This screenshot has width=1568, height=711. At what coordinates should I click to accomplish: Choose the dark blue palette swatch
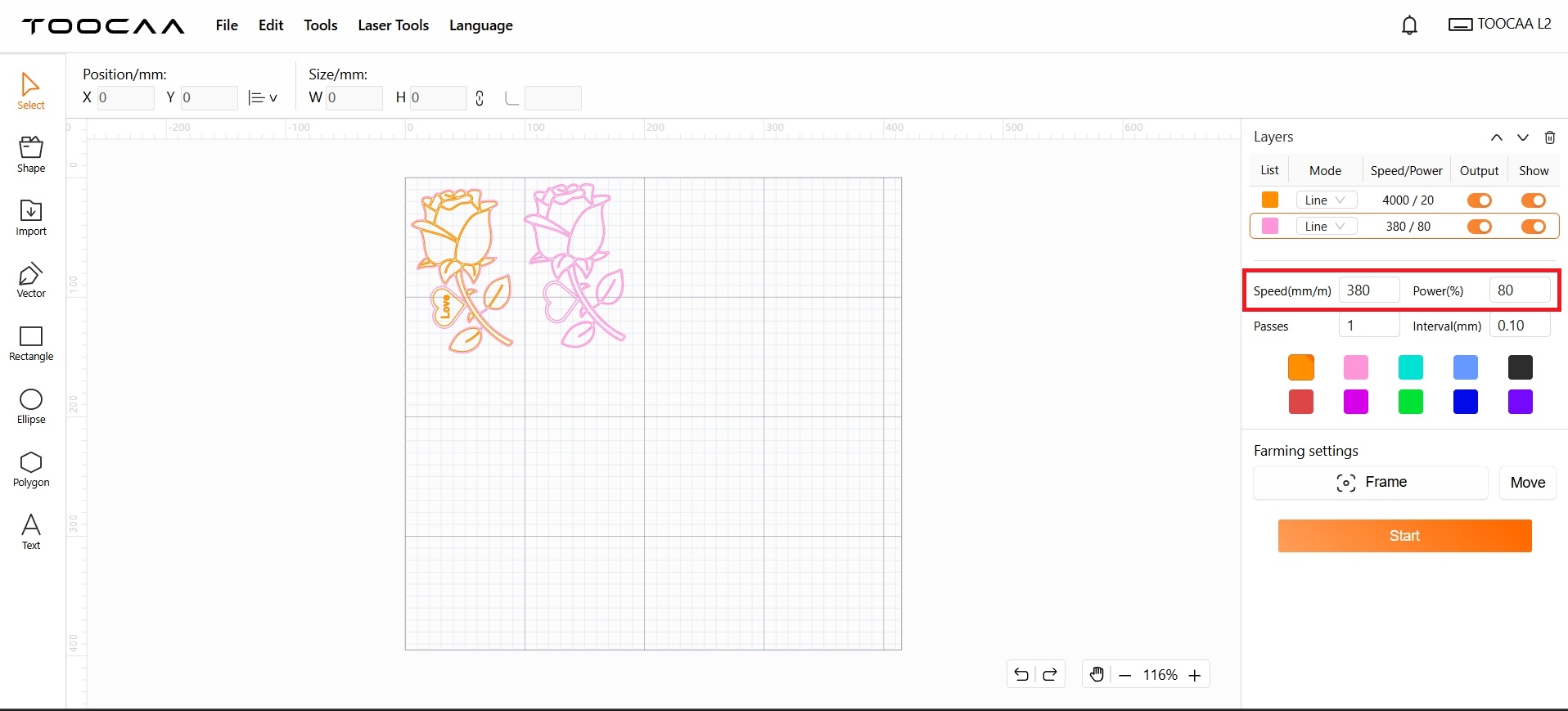[x=1466, y=402]
